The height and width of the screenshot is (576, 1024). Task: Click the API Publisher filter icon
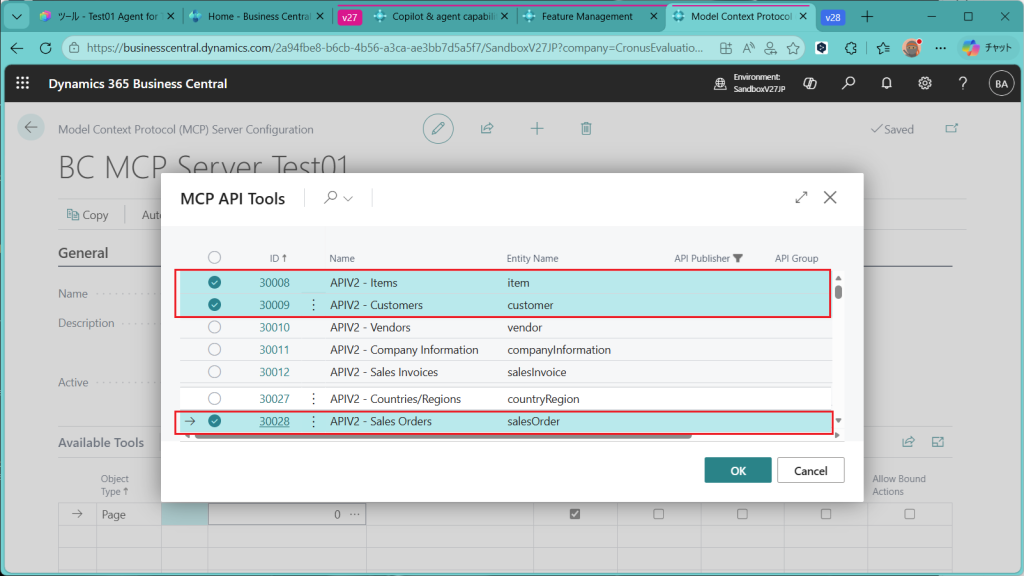(x=738, y=258)
